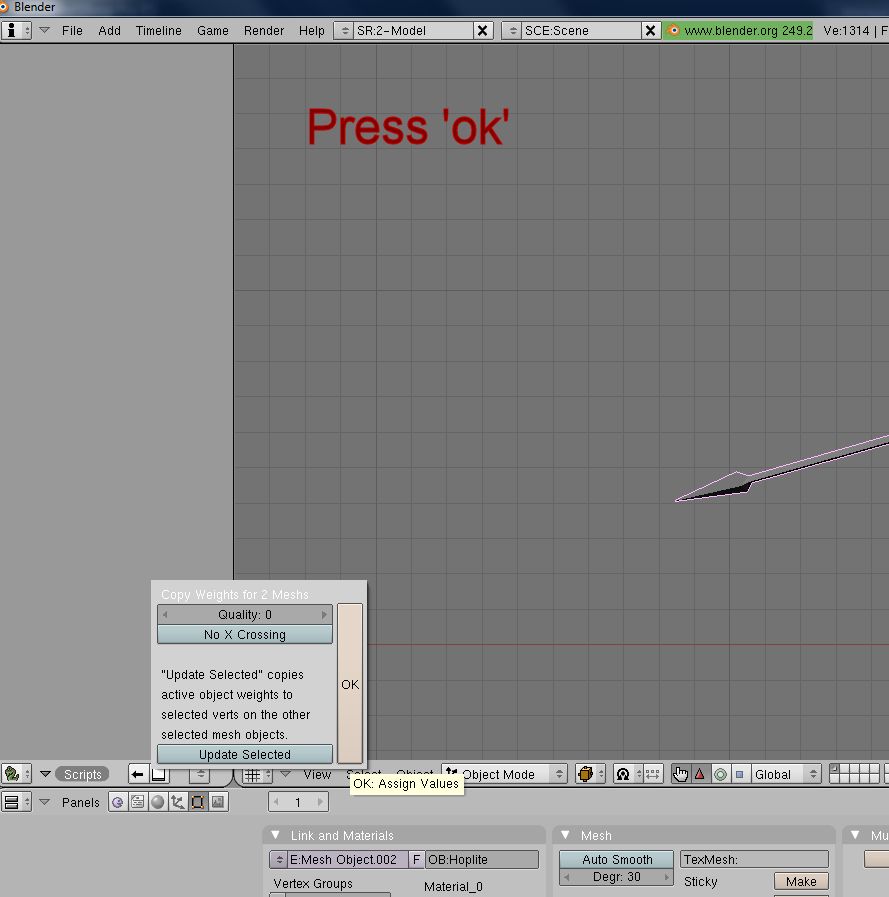Open the Game menu
889x897 pixels.
point(213,30)
